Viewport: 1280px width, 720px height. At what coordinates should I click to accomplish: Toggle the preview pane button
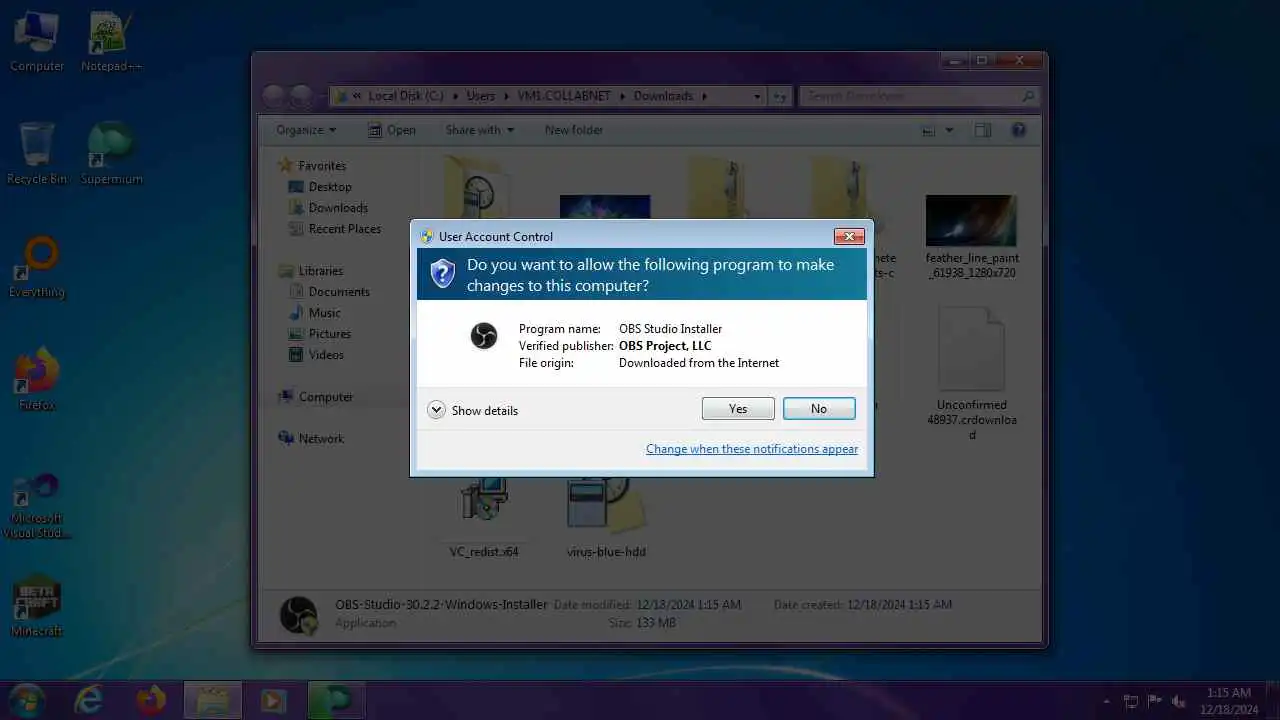pyautogui.click(x=983, y=130)
